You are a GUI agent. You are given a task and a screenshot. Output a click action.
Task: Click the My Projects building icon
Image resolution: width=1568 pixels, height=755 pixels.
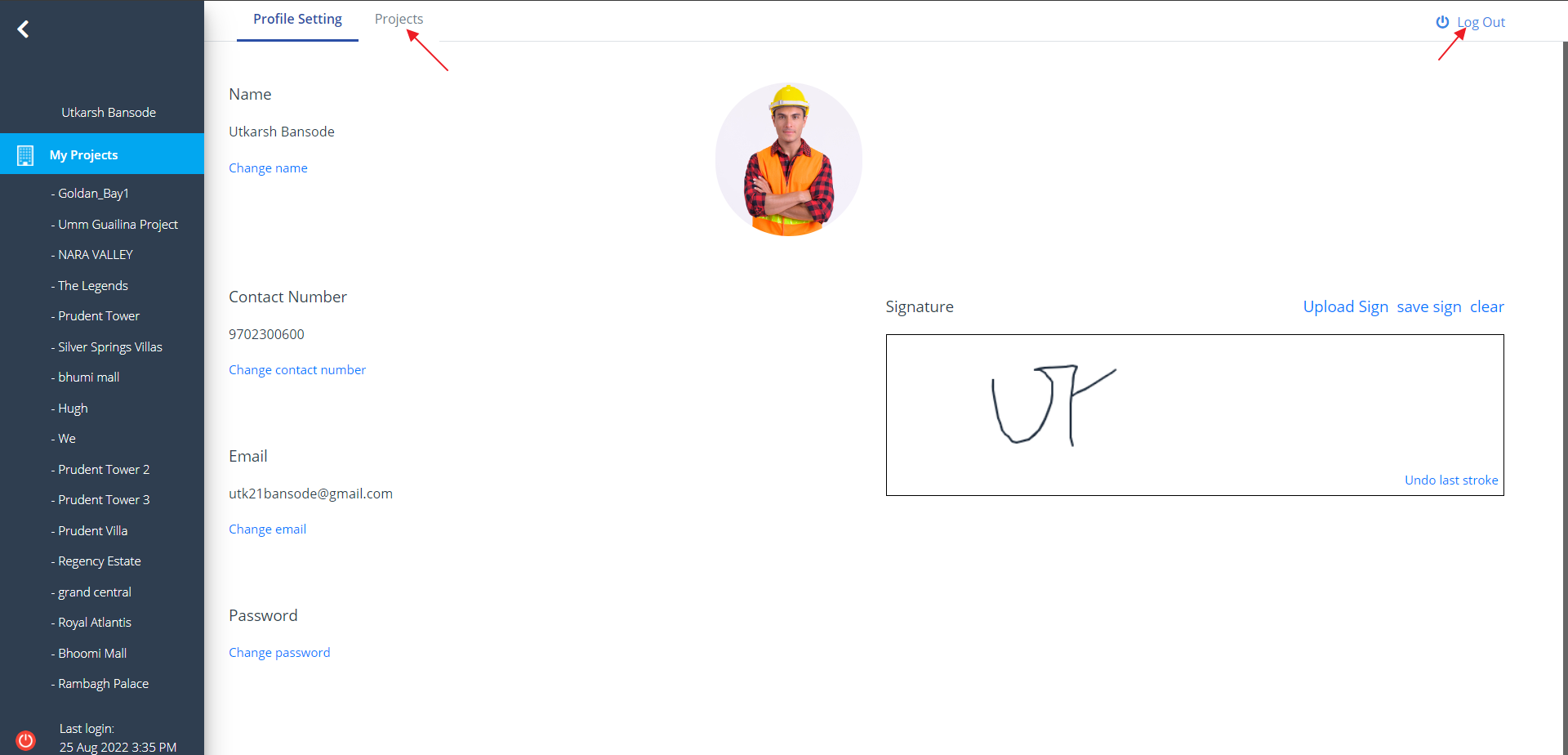point(25,155)
